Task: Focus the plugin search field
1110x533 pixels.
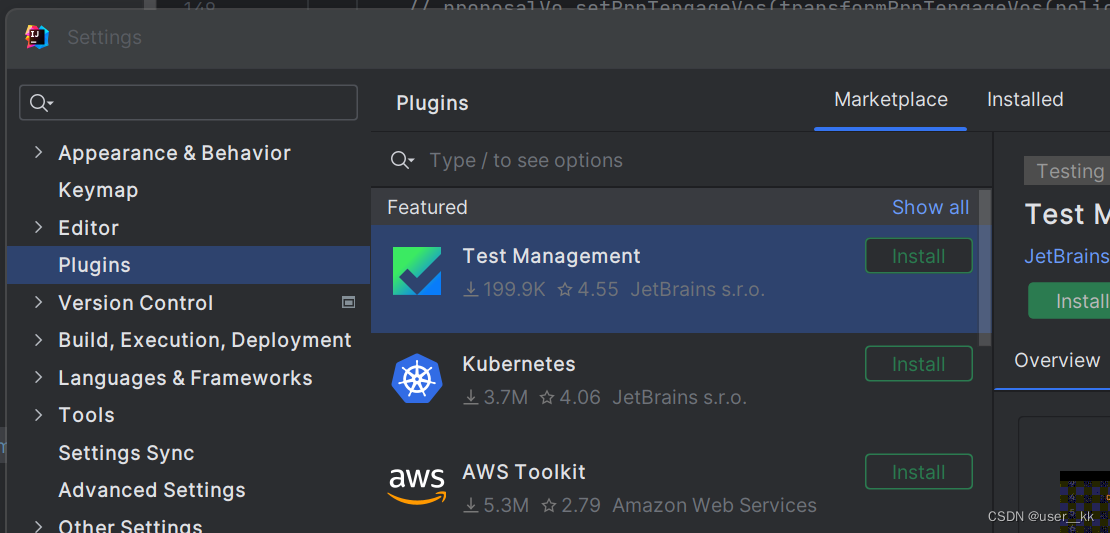Action: pos(690,161)
